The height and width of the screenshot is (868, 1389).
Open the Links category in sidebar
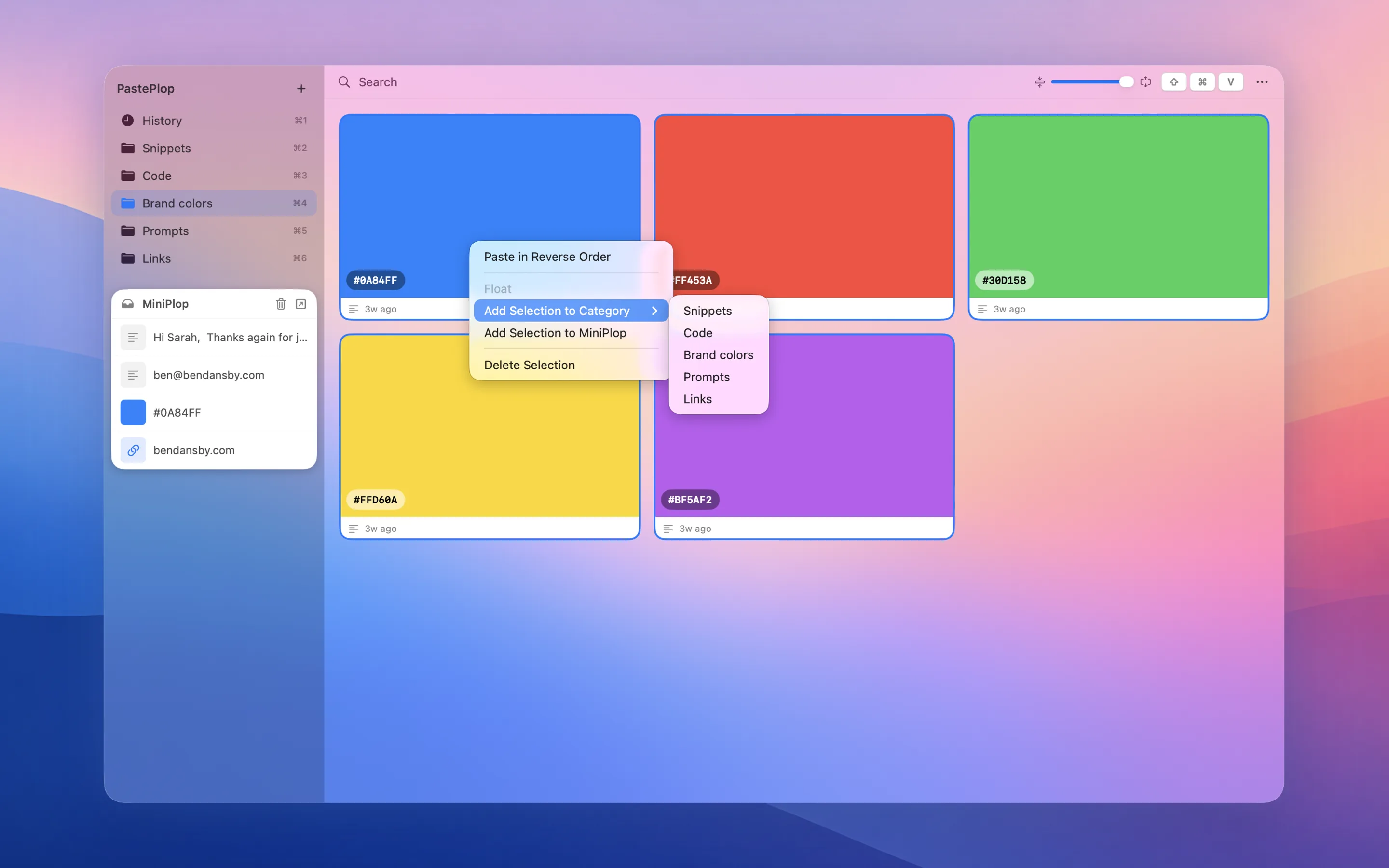(214, 258)
